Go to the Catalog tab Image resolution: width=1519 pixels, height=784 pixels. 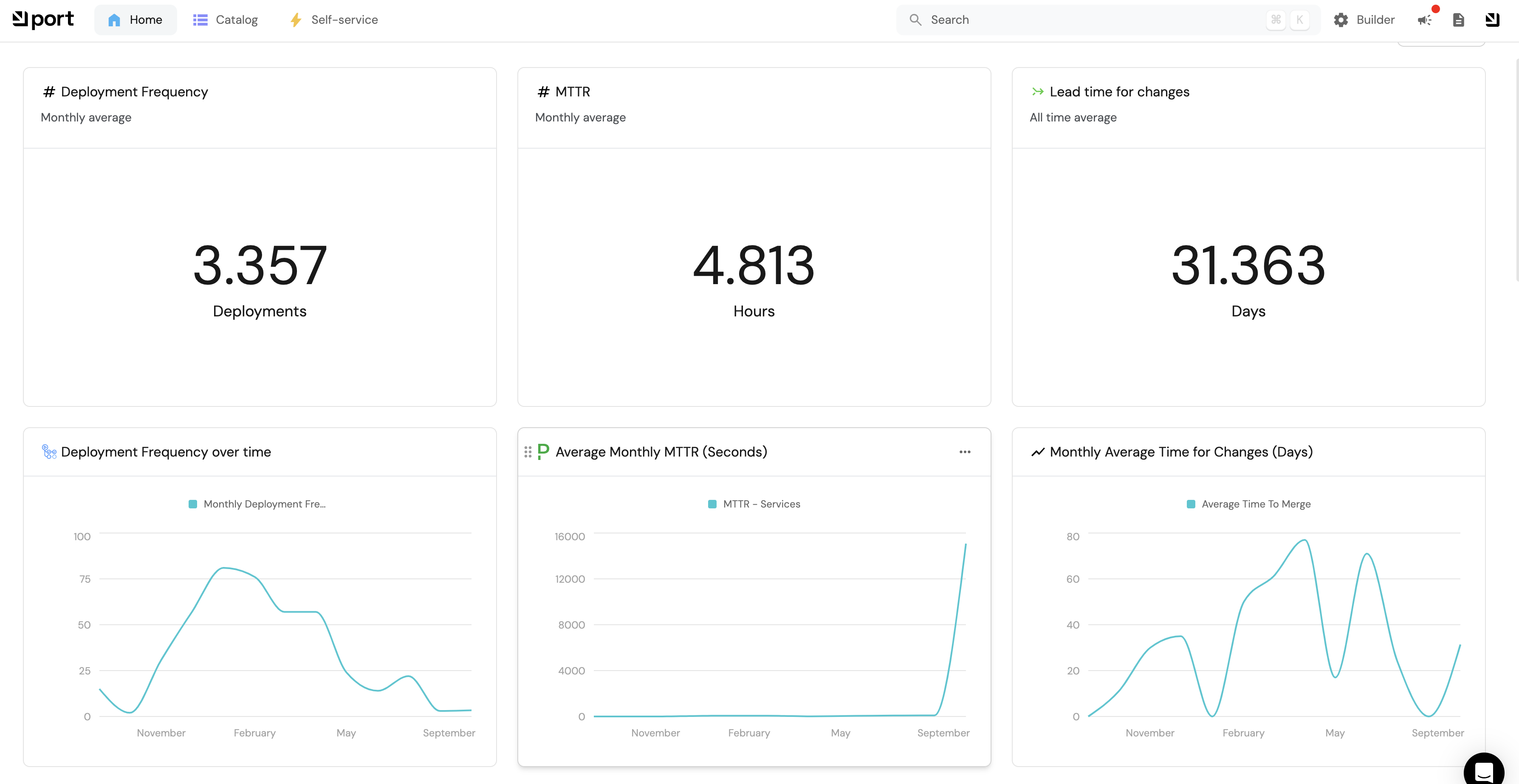(225, 20)
